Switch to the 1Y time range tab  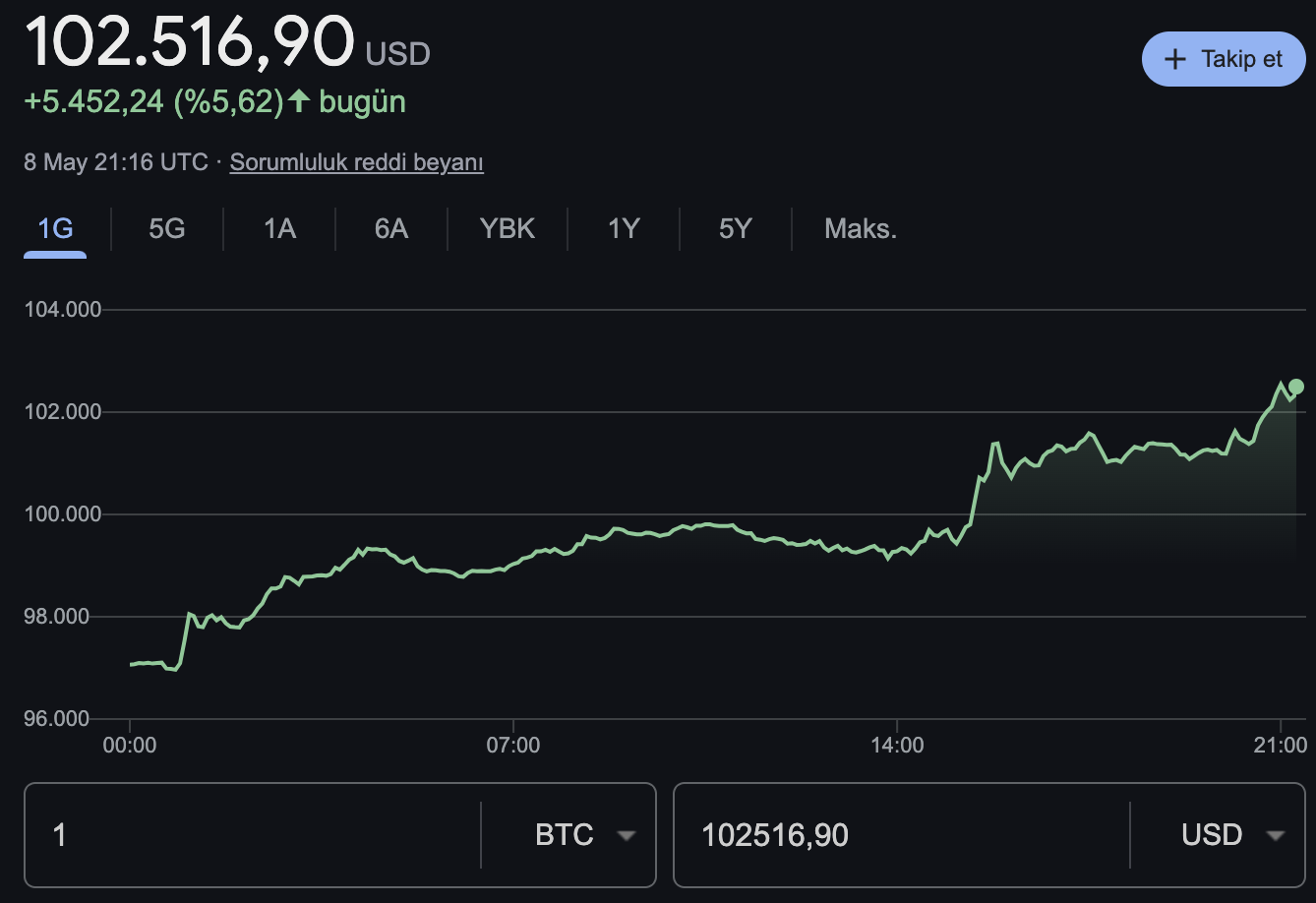[624, 229]
